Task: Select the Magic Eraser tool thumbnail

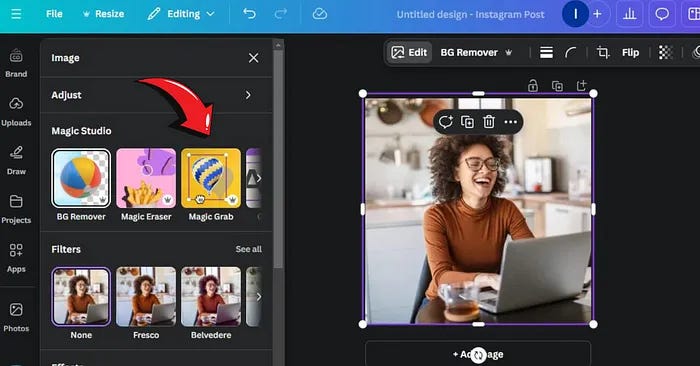Action: point(146,178)
